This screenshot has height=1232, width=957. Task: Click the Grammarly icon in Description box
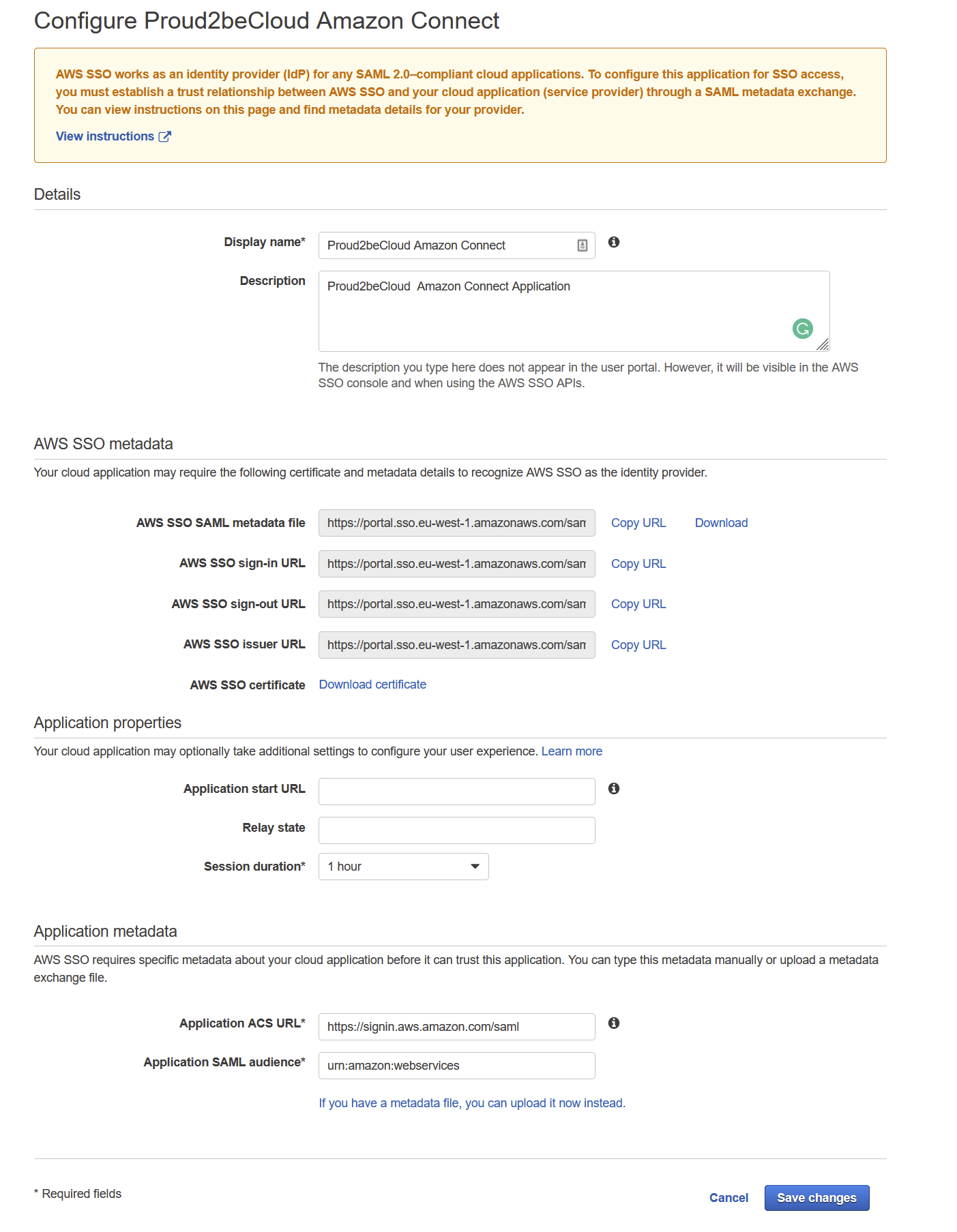pyautogui.click(x=802, y=329)
